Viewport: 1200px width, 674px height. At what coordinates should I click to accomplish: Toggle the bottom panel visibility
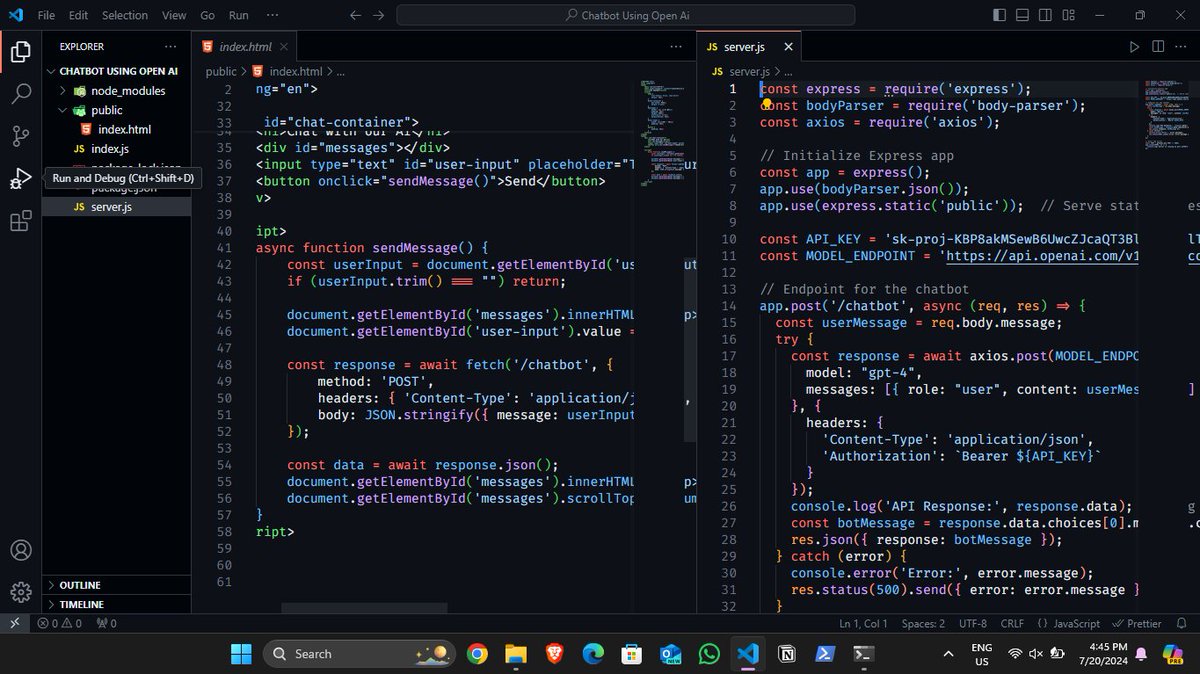1022,15
